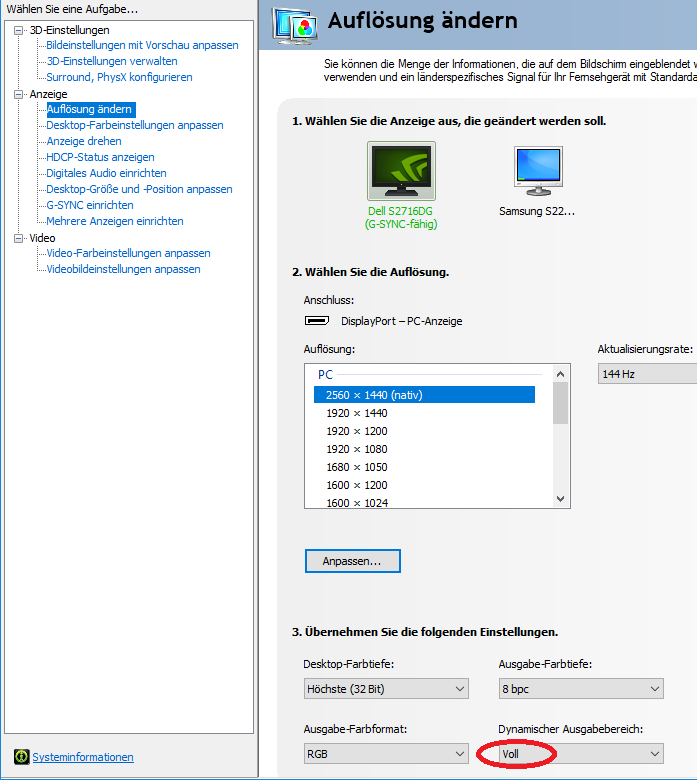The image size is (697, 780).
Task: Click the DisplayPort connector icon
Action: point(316,321)
